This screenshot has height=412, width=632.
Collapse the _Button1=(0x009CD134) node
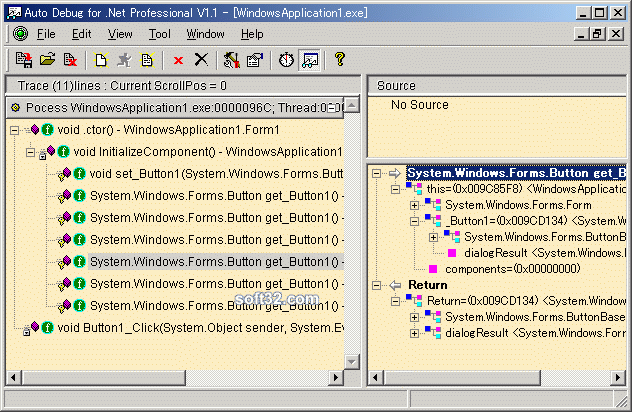[x=414, y=221]
